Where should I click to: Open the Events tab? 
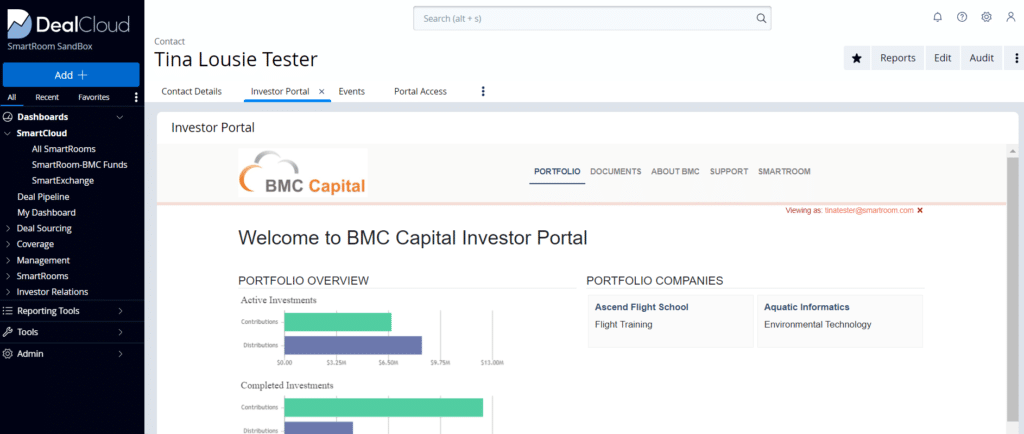point(351,91)
